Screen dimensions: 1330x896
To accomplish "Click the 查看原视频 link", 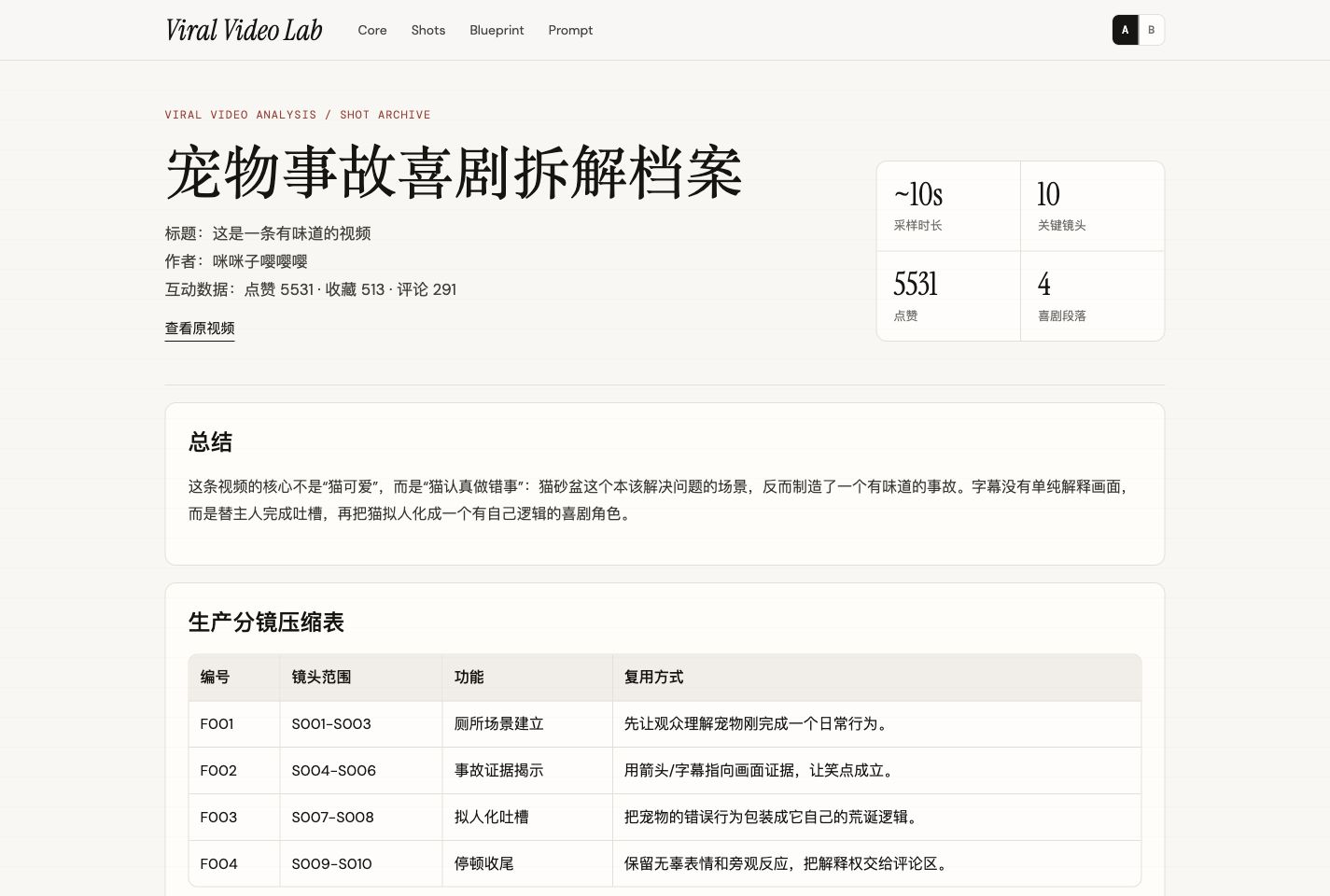I will pos(200,329).
